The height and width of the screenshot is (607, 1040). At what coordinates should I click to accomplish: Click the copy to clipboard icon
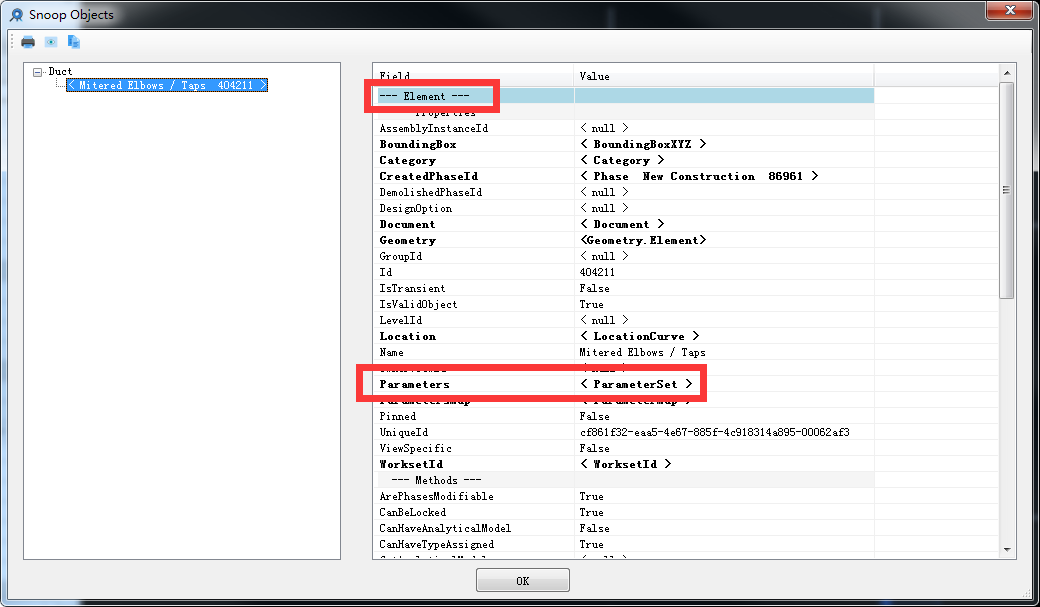click(74, 42)
